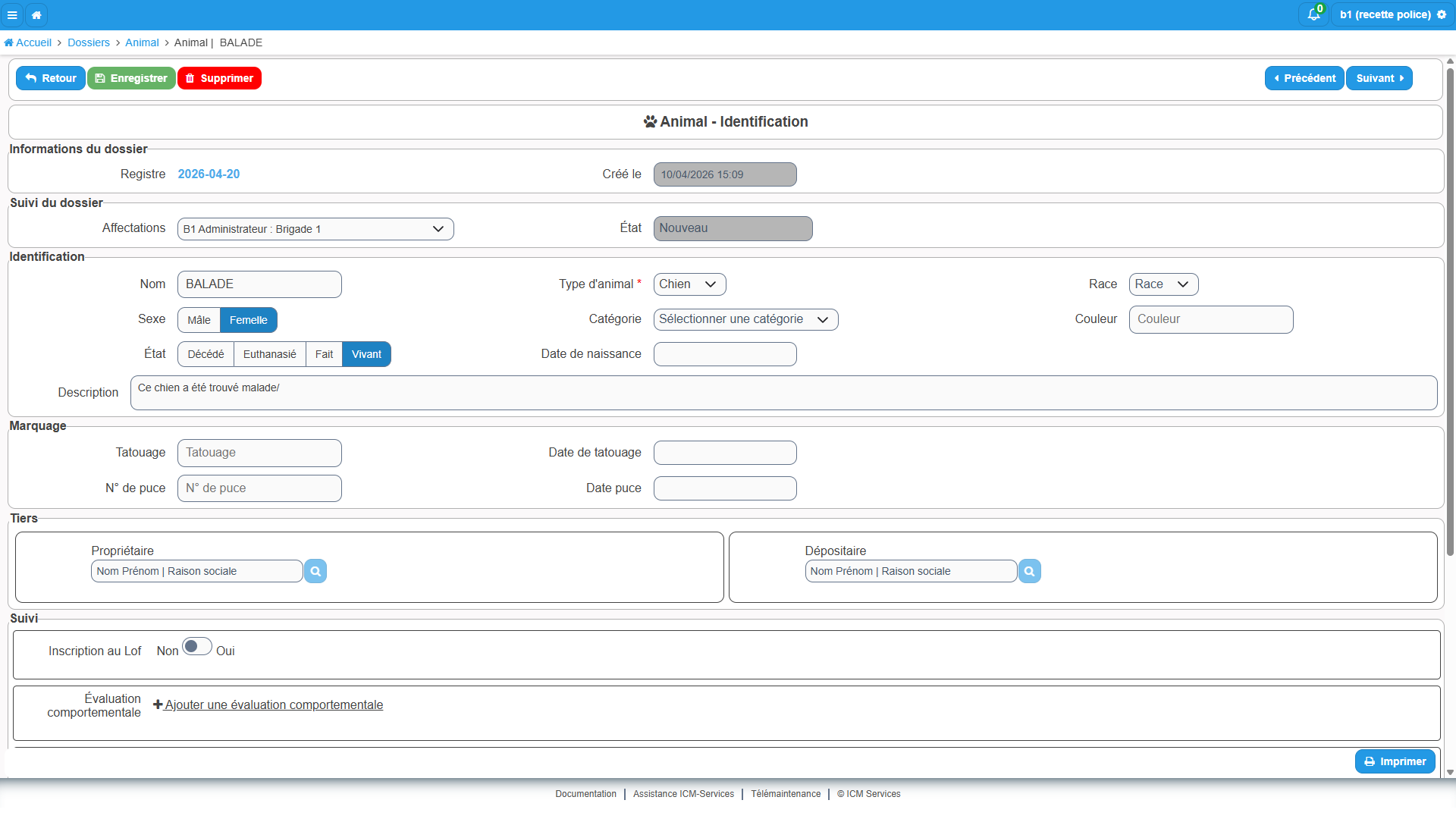Click the Retour button
This screenshot has width=1456, height=819.
(x=51, y=78)
